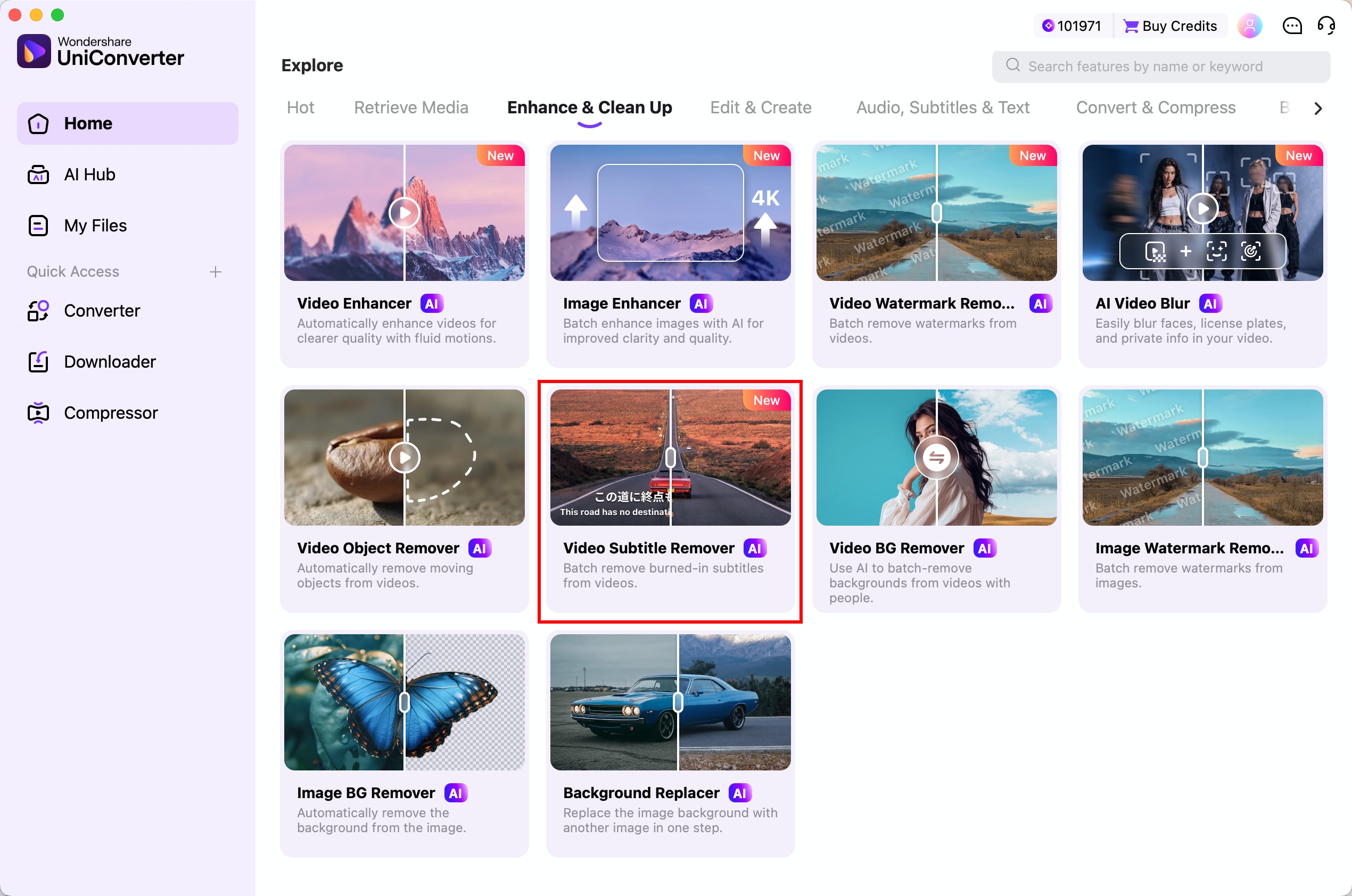Click the swap icon on Video BG Remover

(936, 458)
